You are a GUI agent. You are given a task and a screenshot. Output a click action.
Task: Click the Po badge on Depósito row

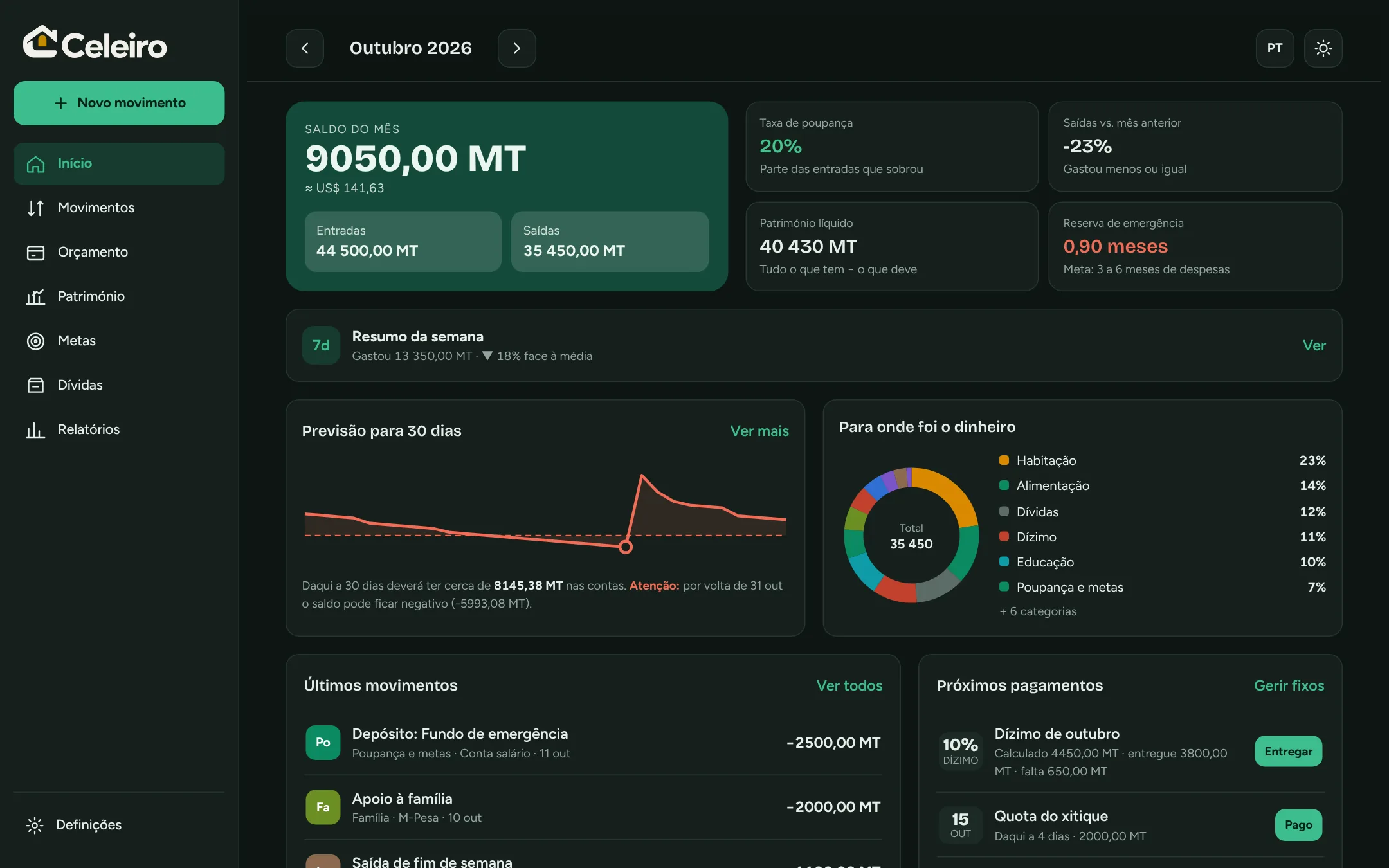[323, 743]
